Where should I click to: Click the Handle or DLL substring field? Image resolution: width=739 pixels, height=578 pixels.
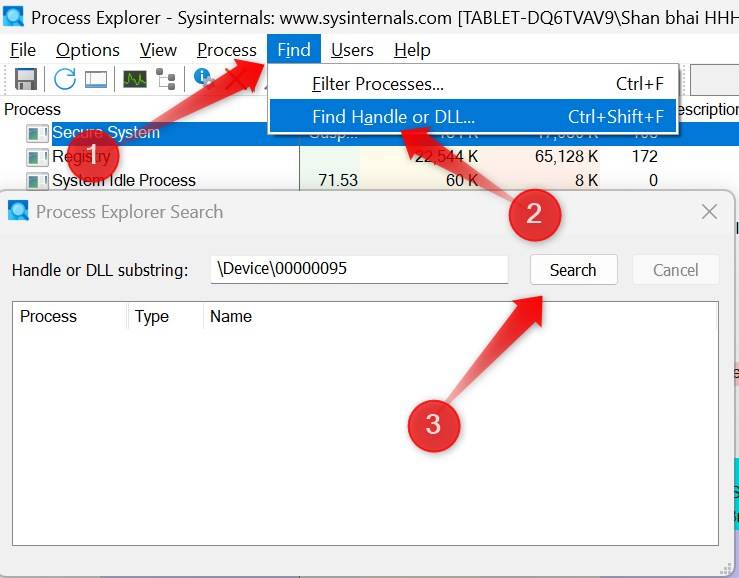tap(359, 269)
